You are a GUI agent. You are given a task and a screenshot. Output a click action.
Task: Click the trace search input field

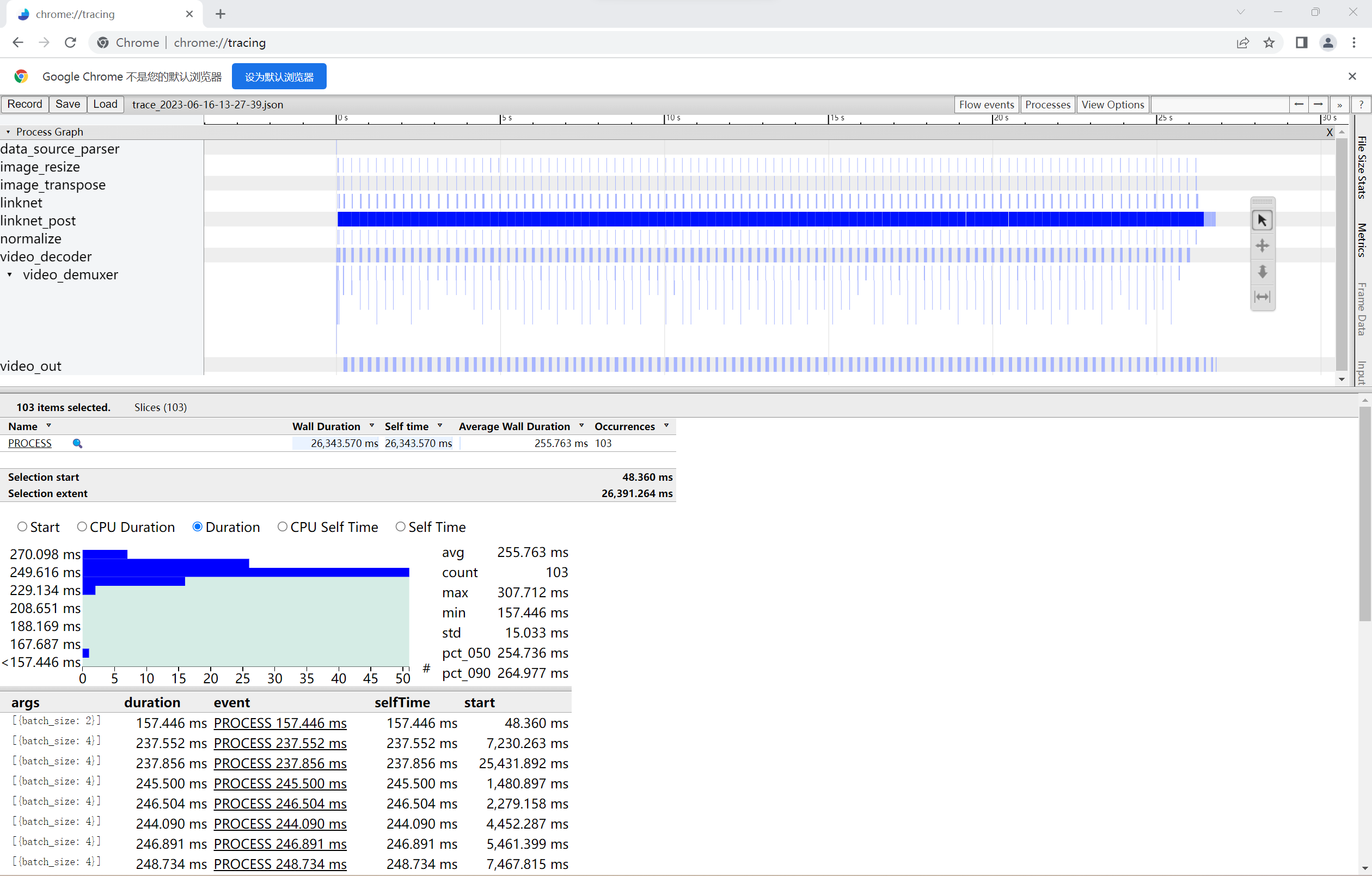point(1220,105)
